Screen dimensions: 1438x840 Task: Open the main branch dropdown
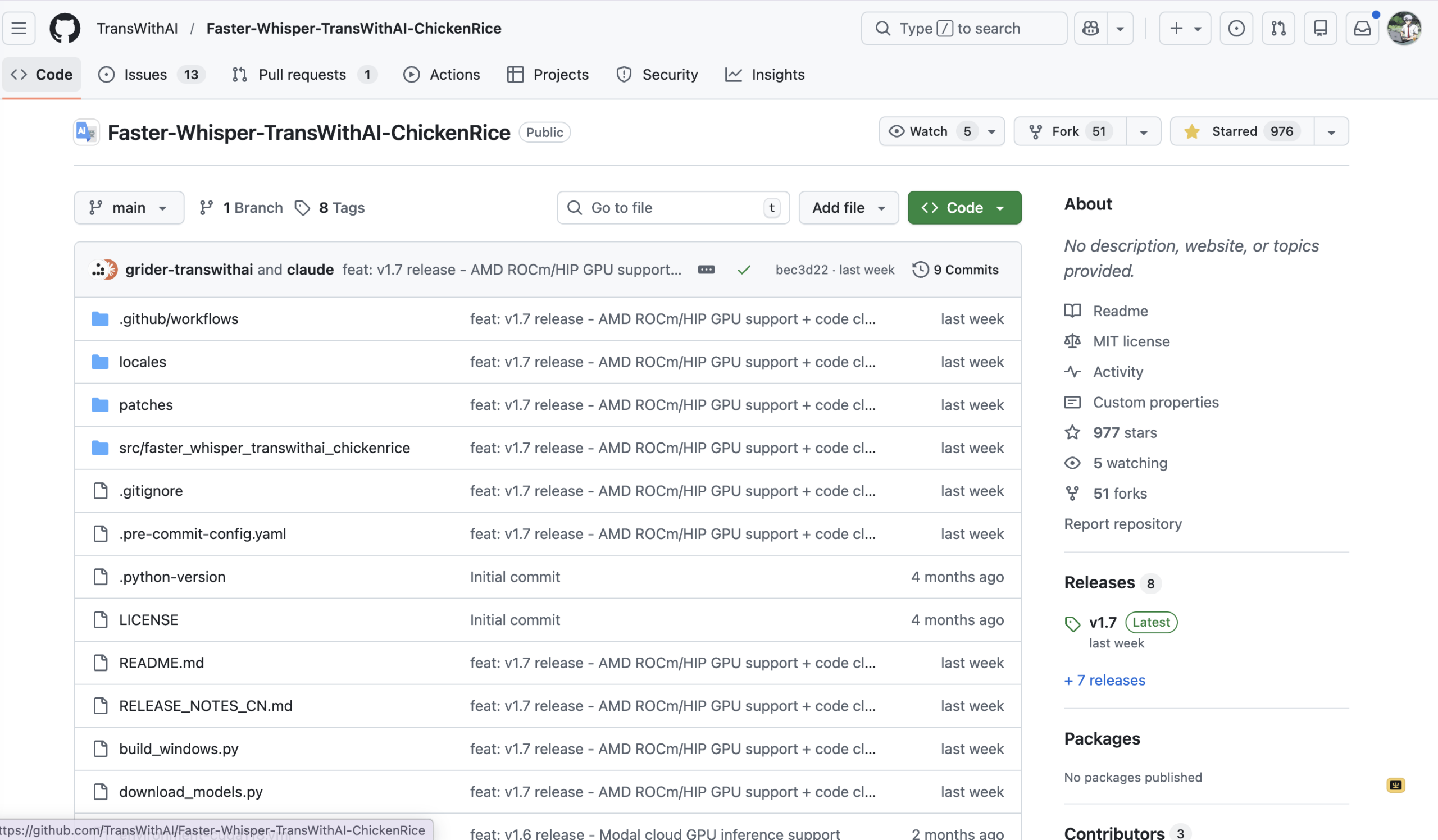pos(129,208)
